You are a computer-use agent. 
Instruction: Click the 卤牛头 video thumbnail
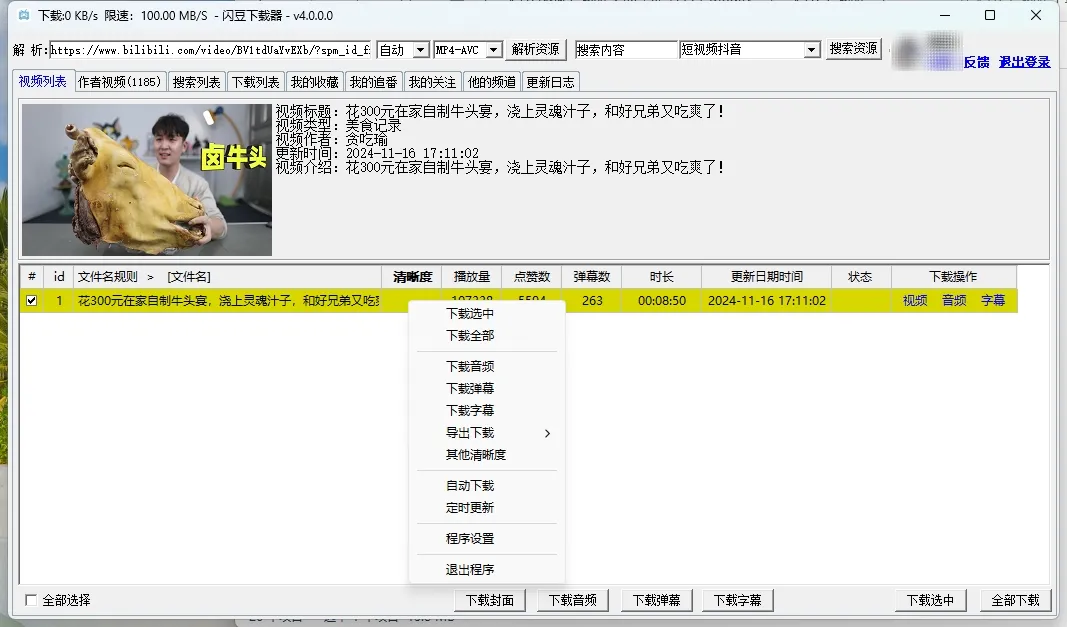pos(147,179)
